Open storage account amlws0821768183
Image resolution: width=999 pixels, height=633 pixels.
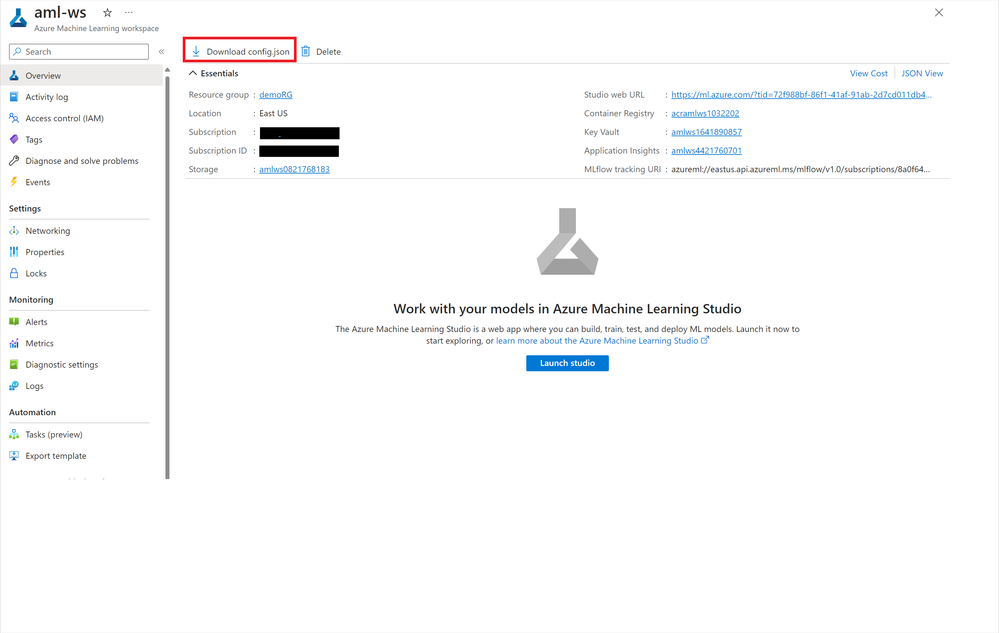pyautogui.click(x=294, y=169)
